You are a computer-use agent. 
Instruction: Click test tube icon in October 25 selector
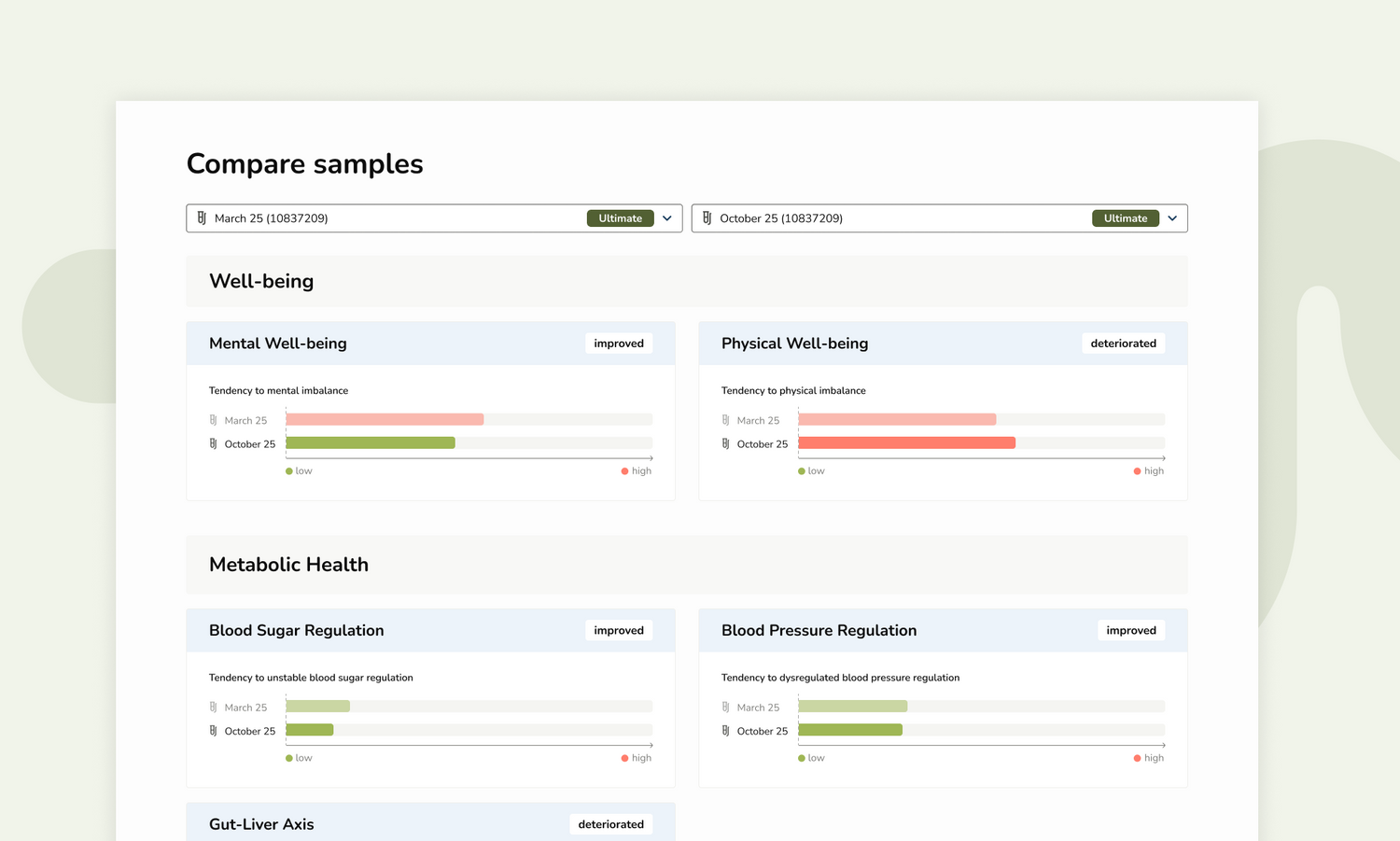(x=707, y=218)
